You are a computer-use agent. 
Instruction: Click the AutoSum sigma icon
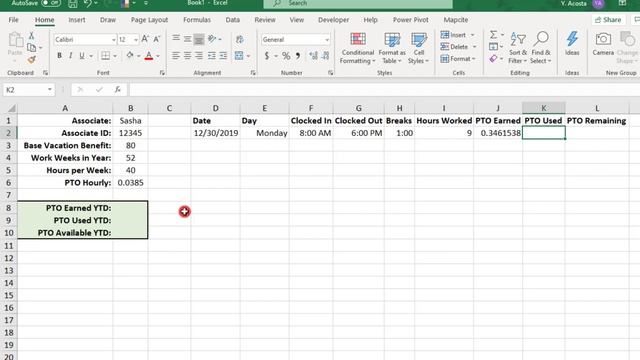(x=493, y=35)
